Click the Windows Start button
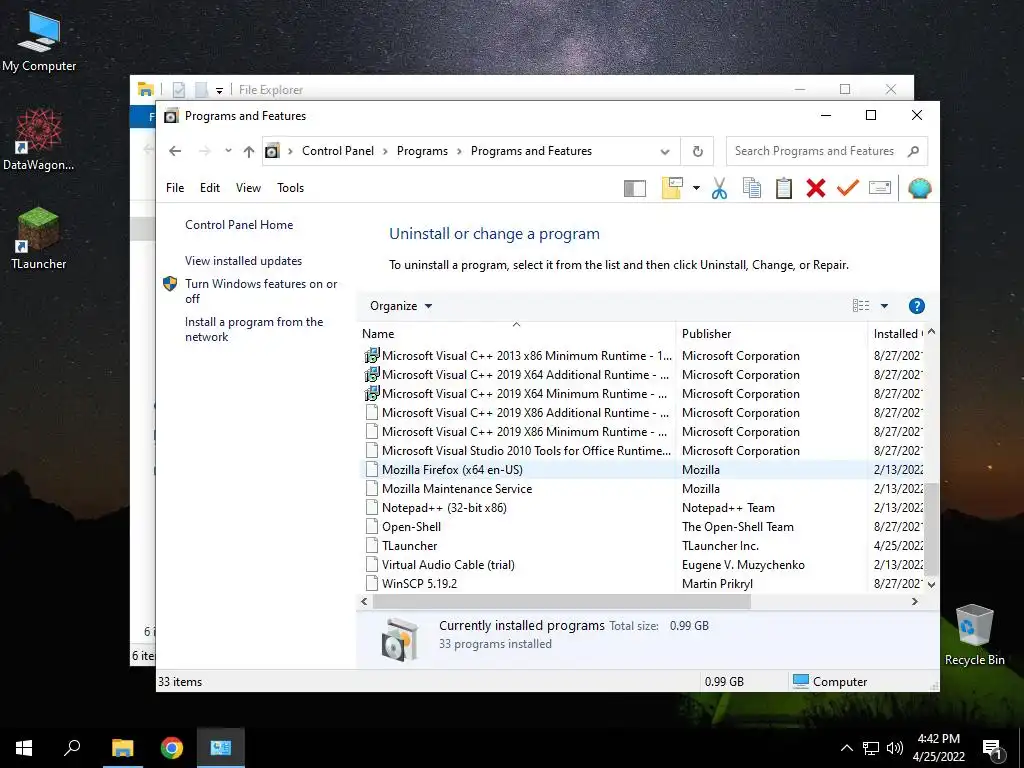The height and width of the screenshot is (768, 1024). coord(24,748)
